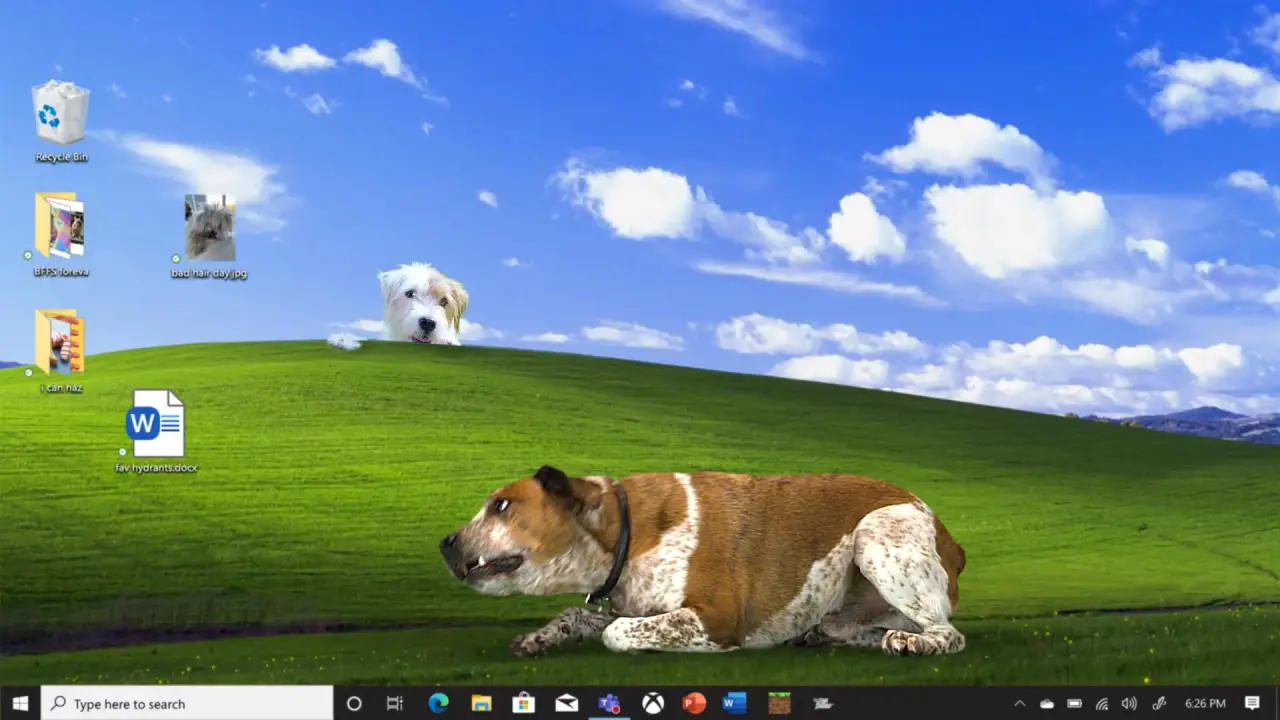Expand the hidden system tray icons chevron
Screen dimensions: 1280x720
1019,703
